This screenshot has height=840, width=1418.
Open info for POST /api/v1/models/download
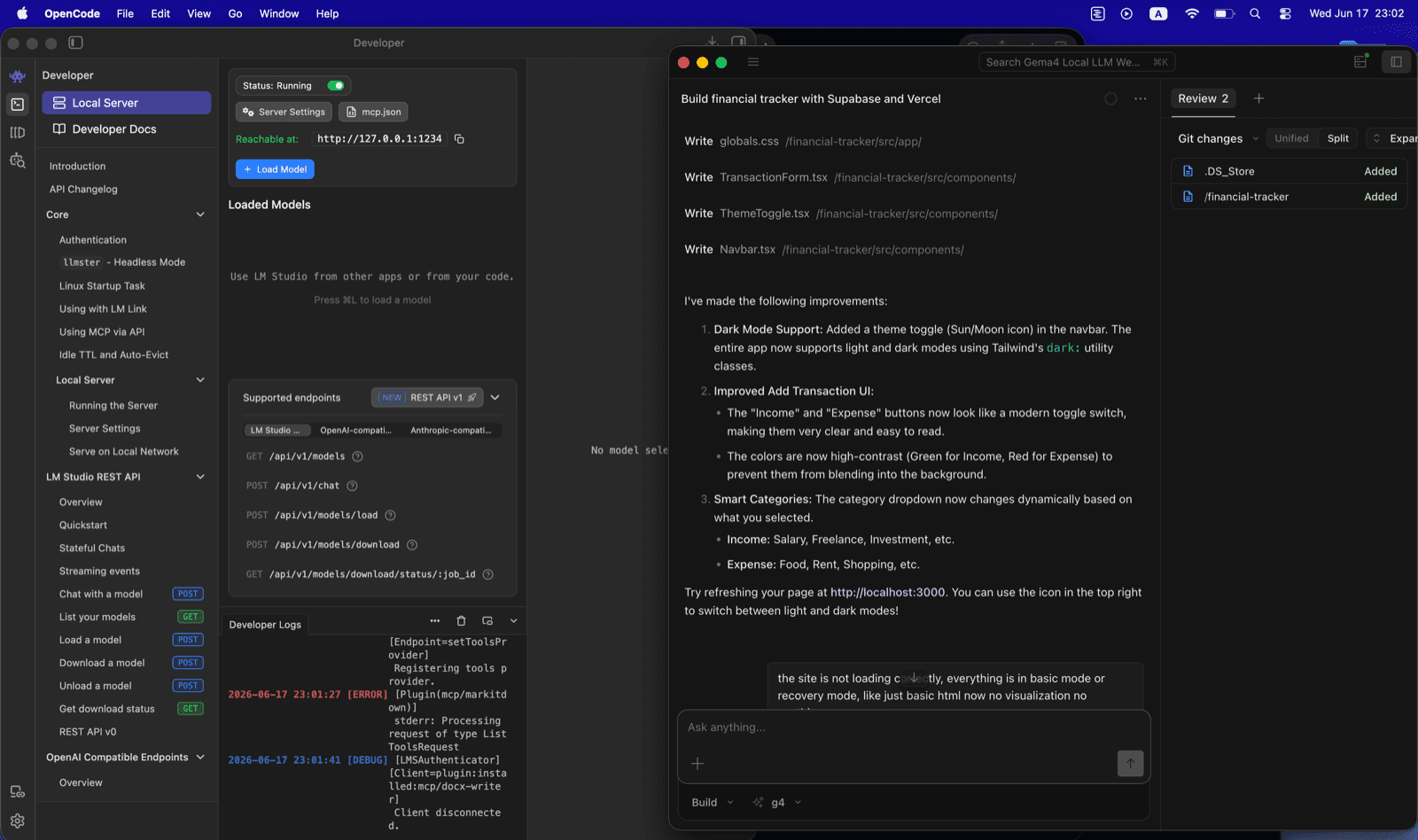(412, 545)
